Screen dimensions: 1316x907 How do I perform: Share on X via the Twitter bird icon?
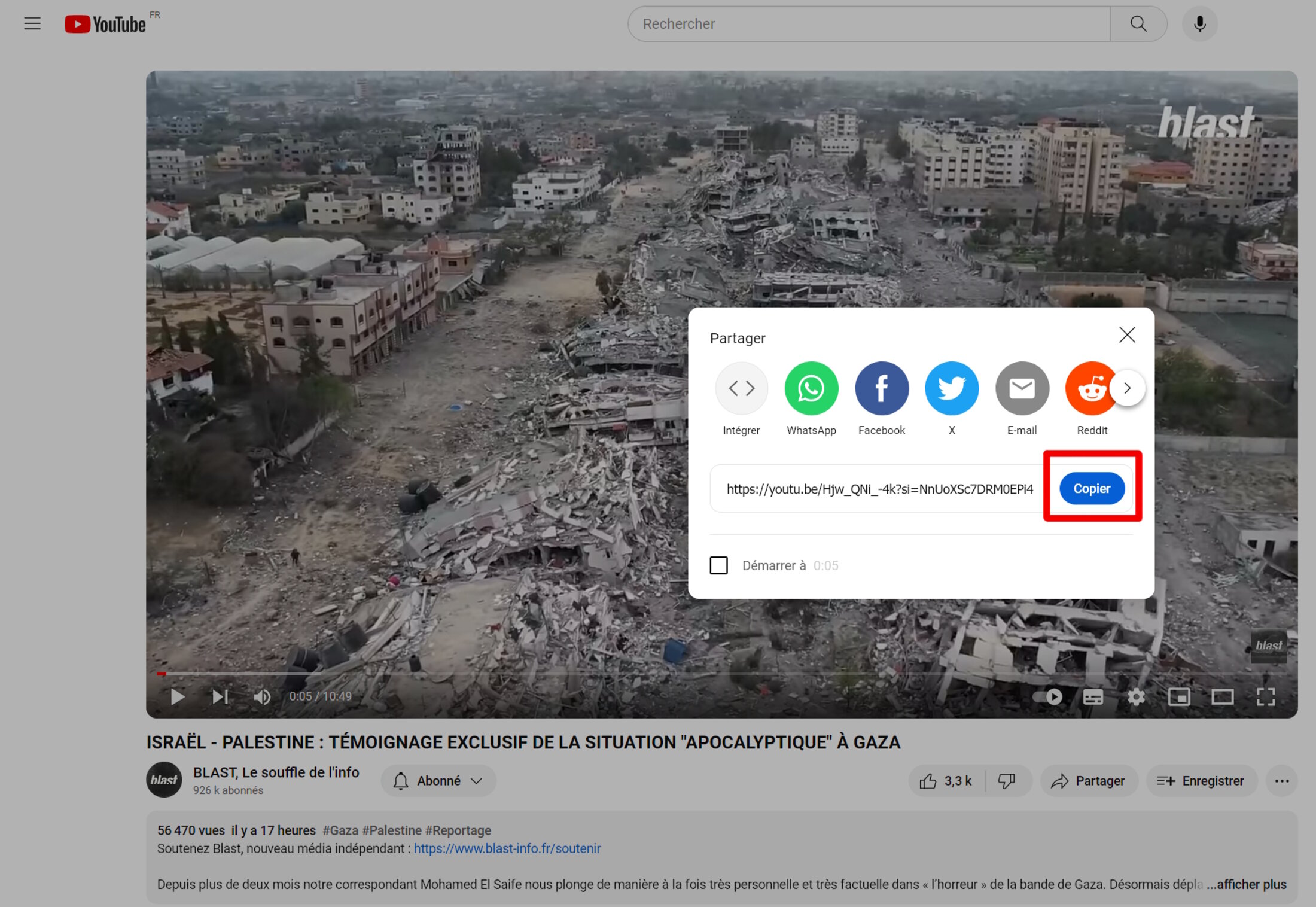pyautogui.click(x=952, y=388)
